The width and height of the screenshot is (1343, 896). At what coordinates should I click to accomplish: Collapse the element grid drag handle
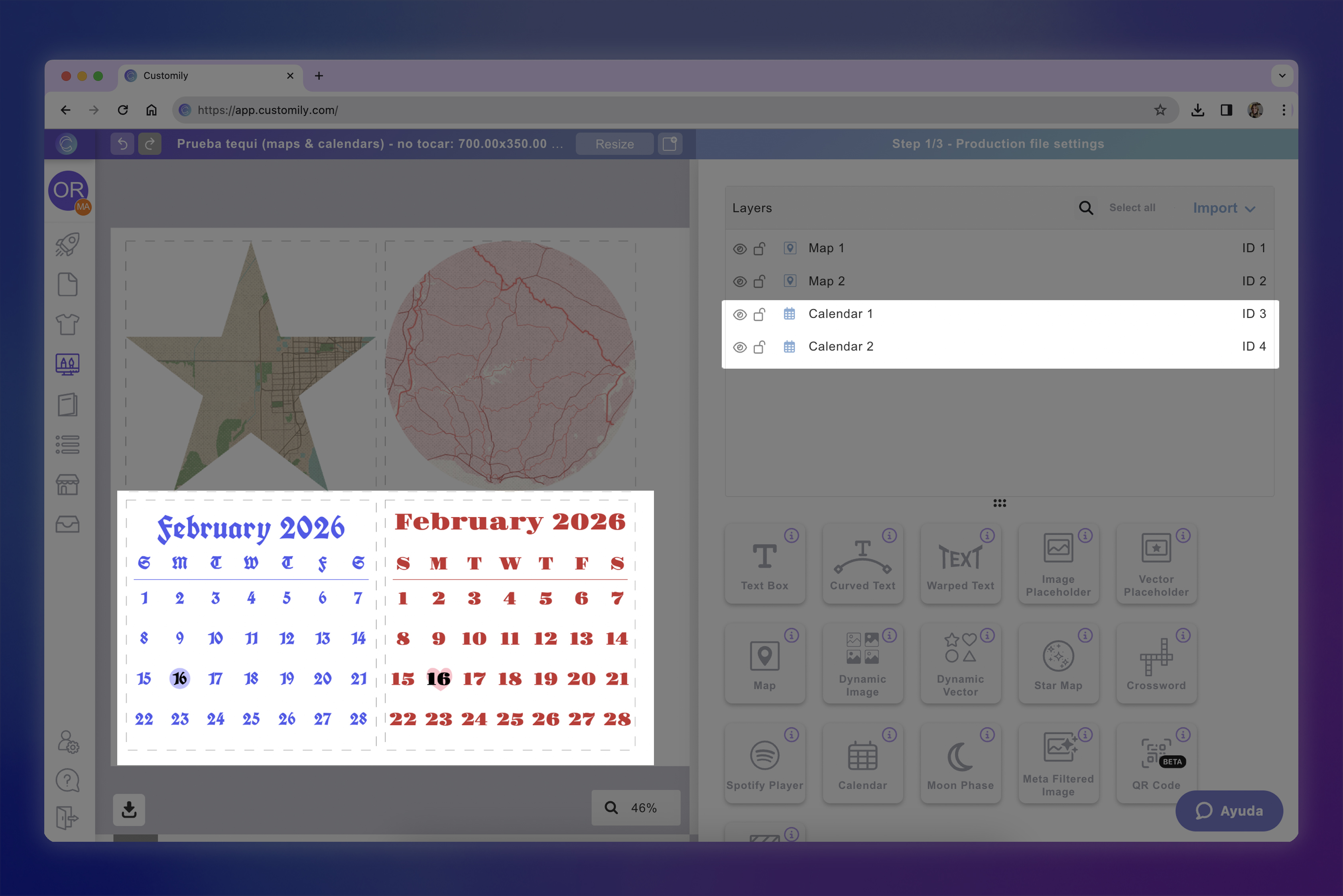pyautogui.click(x=999, y=503)
